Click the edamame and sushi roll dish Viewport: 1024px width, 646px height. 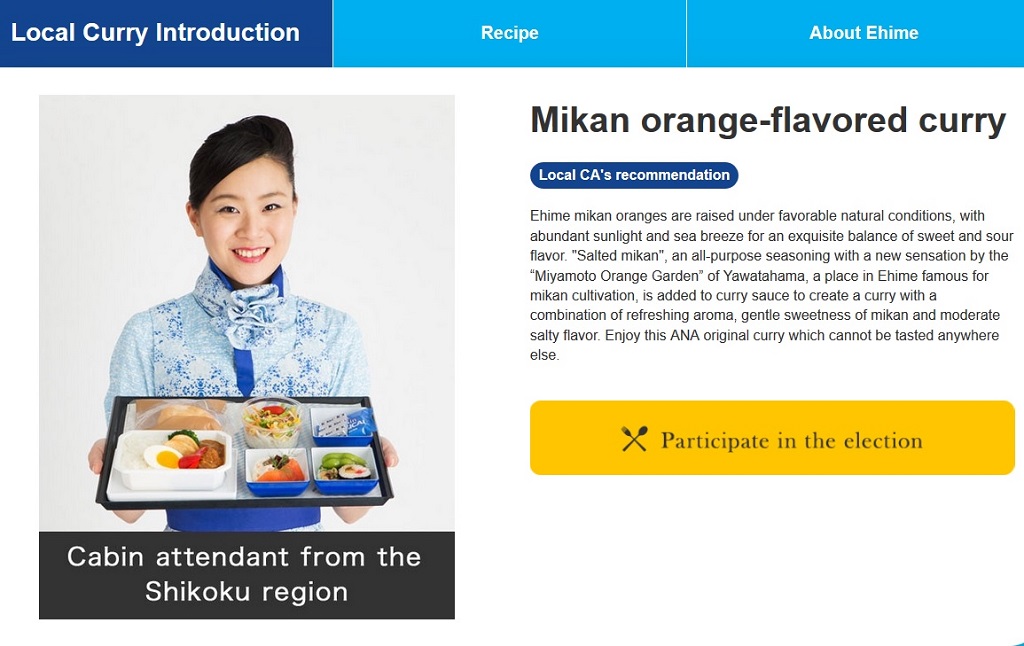[x=345, y=470]
